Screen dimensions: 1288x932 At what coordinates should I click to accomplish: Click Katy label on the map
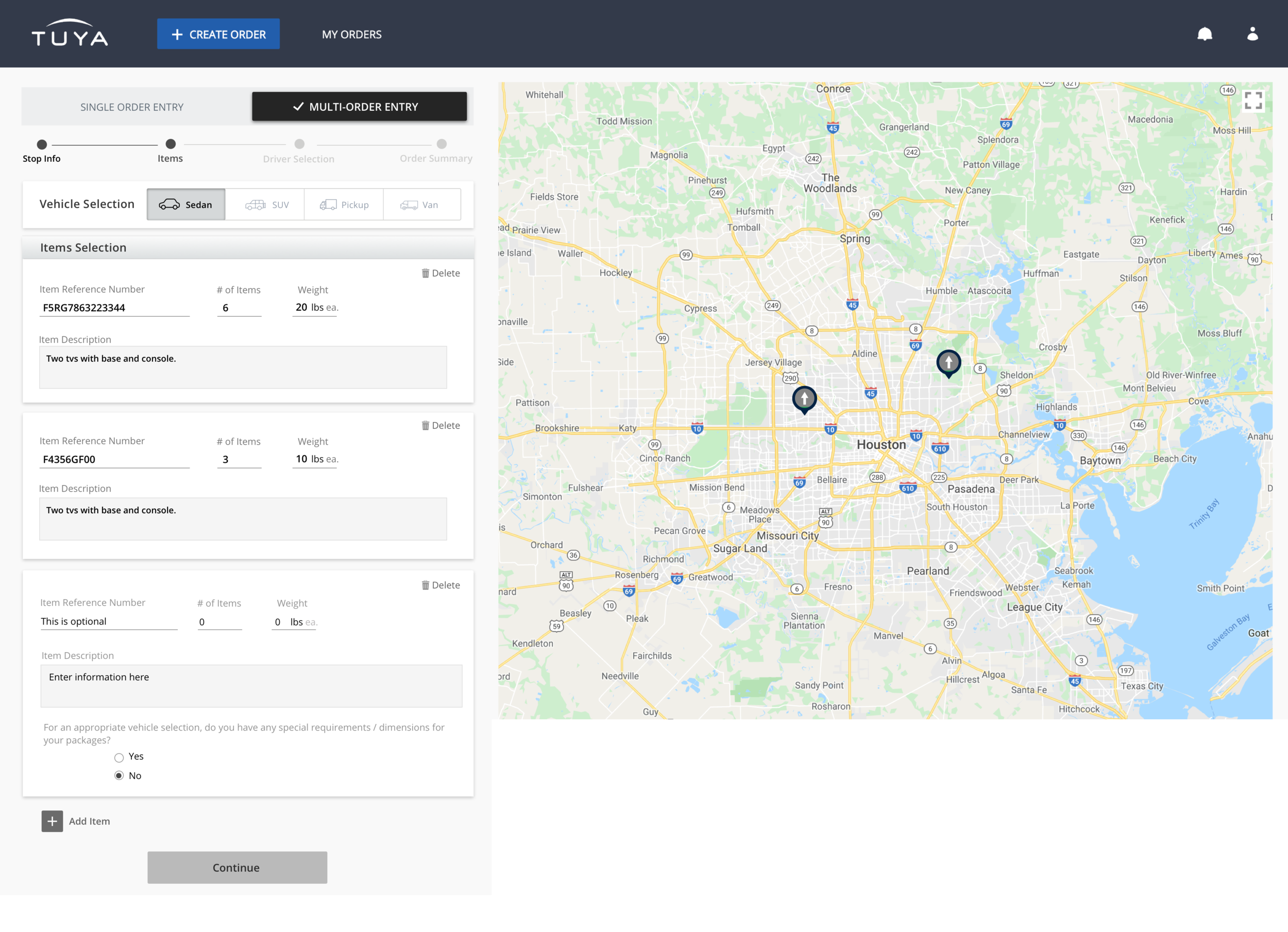pos(628,428)
